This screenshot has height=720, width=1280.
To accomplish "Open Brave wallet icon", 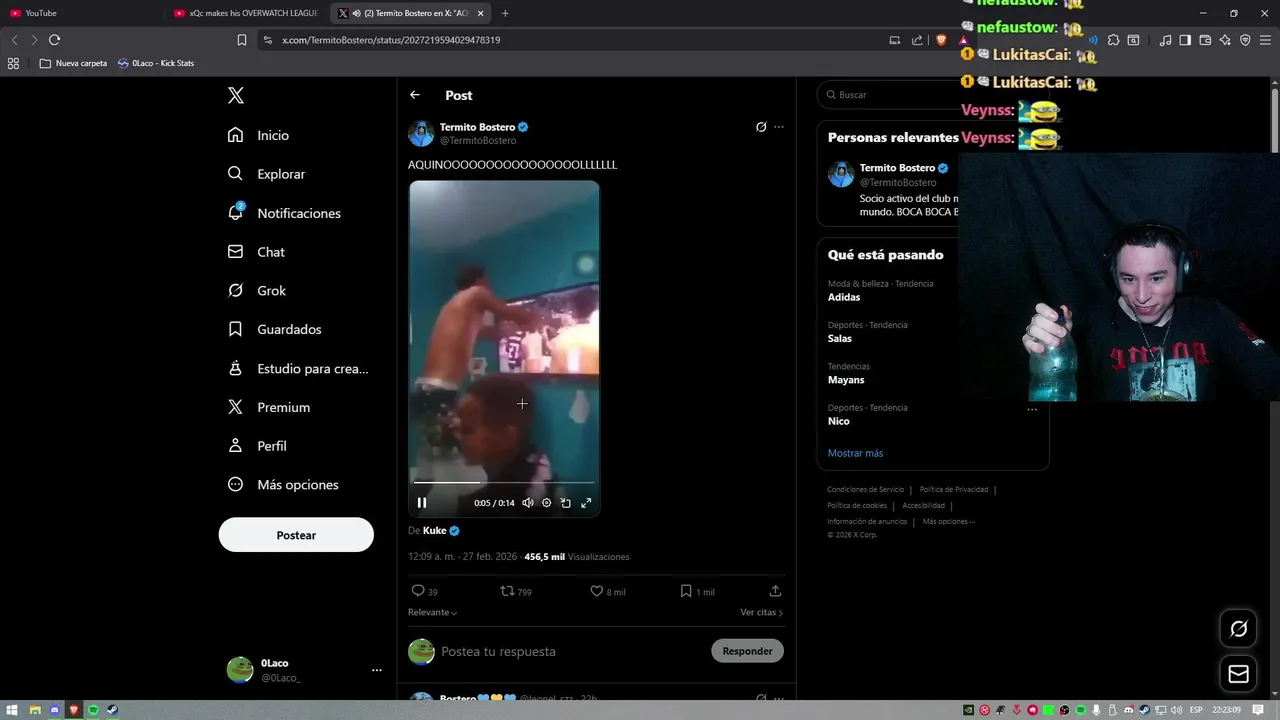I will pos(1205,40).
